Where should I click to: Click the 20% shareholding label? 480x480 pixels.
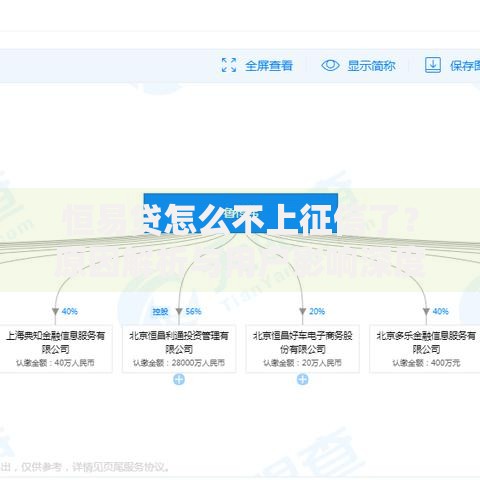pos(317,311)
